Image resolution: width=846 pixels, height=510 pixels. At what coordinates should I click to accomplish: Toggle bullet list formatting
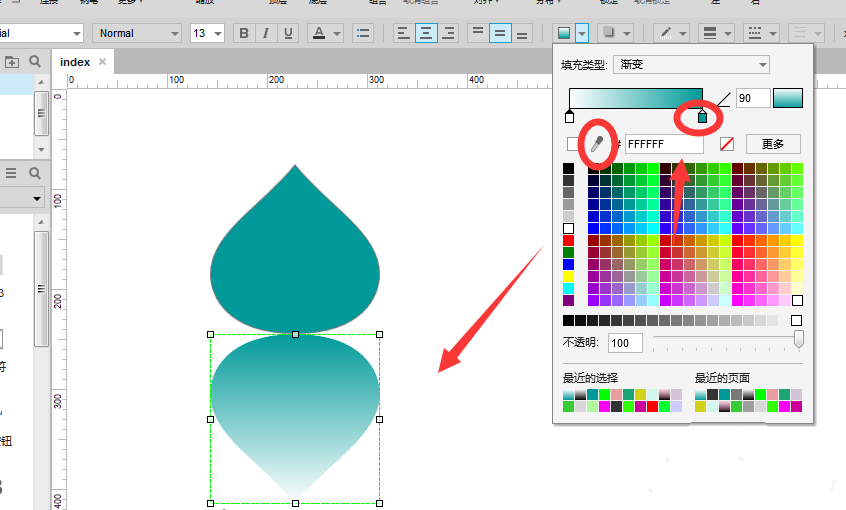pyautogui.click(x=363, y=33)
